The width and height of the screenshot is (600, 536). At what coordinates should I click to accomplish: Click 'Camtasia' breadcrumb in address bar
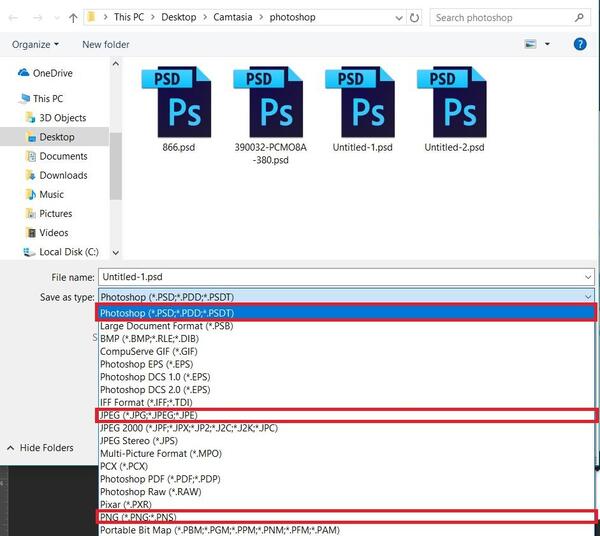[x=233, y=17]
